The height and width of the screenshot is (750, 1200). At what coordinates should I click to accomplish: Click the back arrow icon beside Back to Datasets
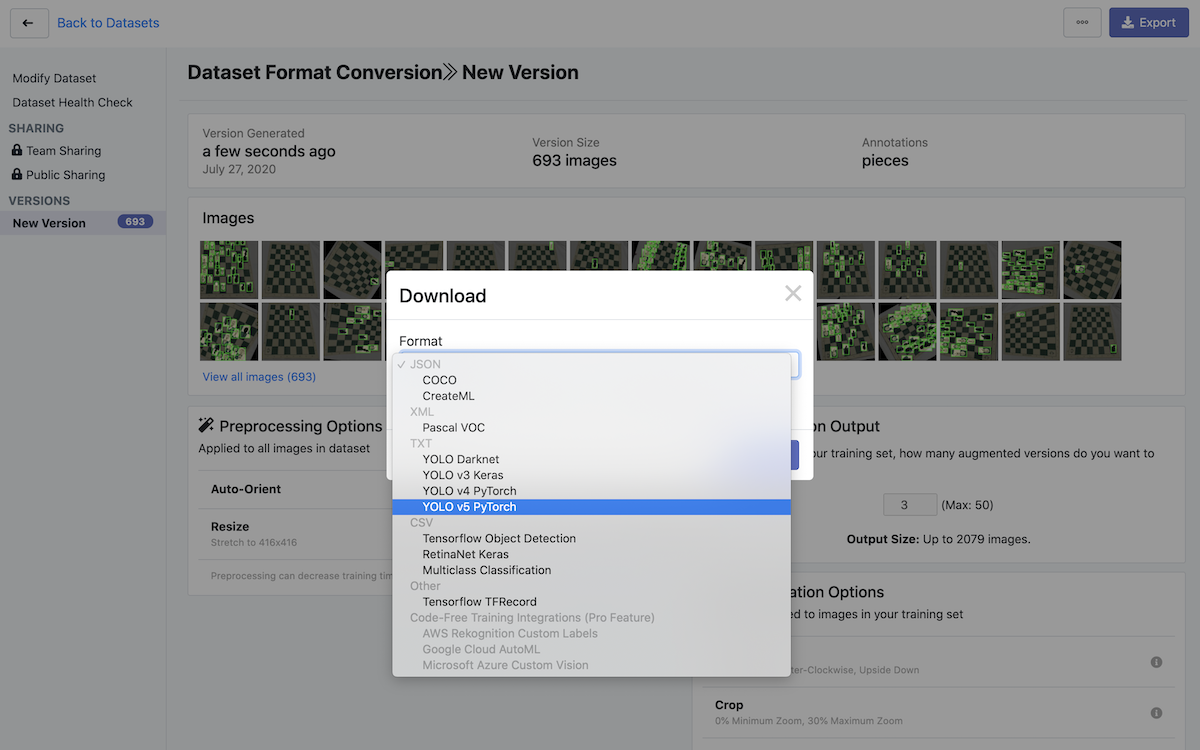pos(28,23)
